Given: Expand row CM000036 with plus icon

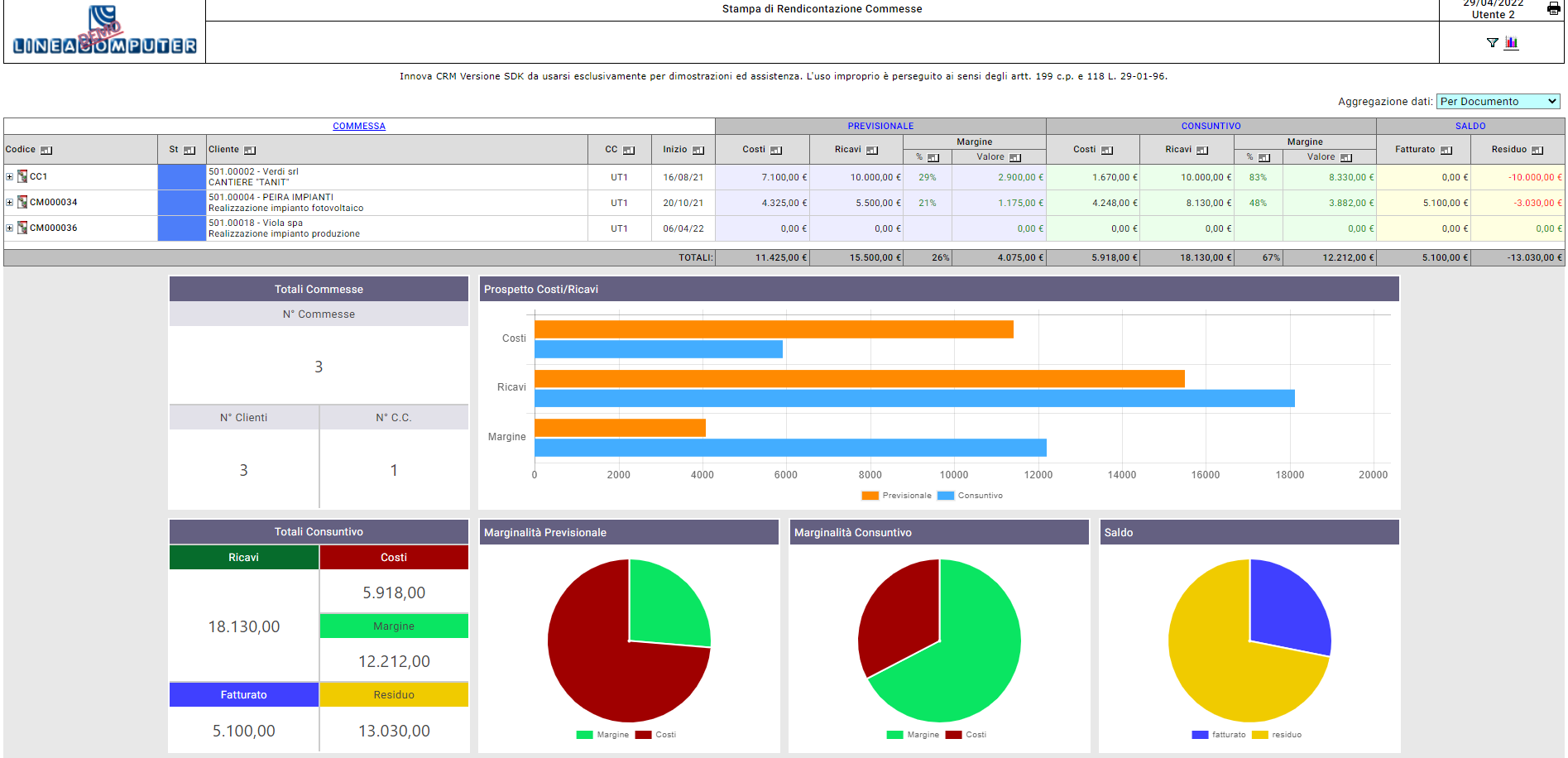Looking at the screenshot, I should tap(10, 228).
